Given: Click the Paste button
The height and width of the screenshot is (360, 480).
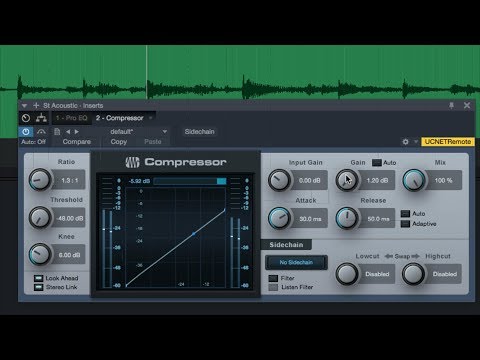Looking at the screenshot, I should (x=153, y=142).
